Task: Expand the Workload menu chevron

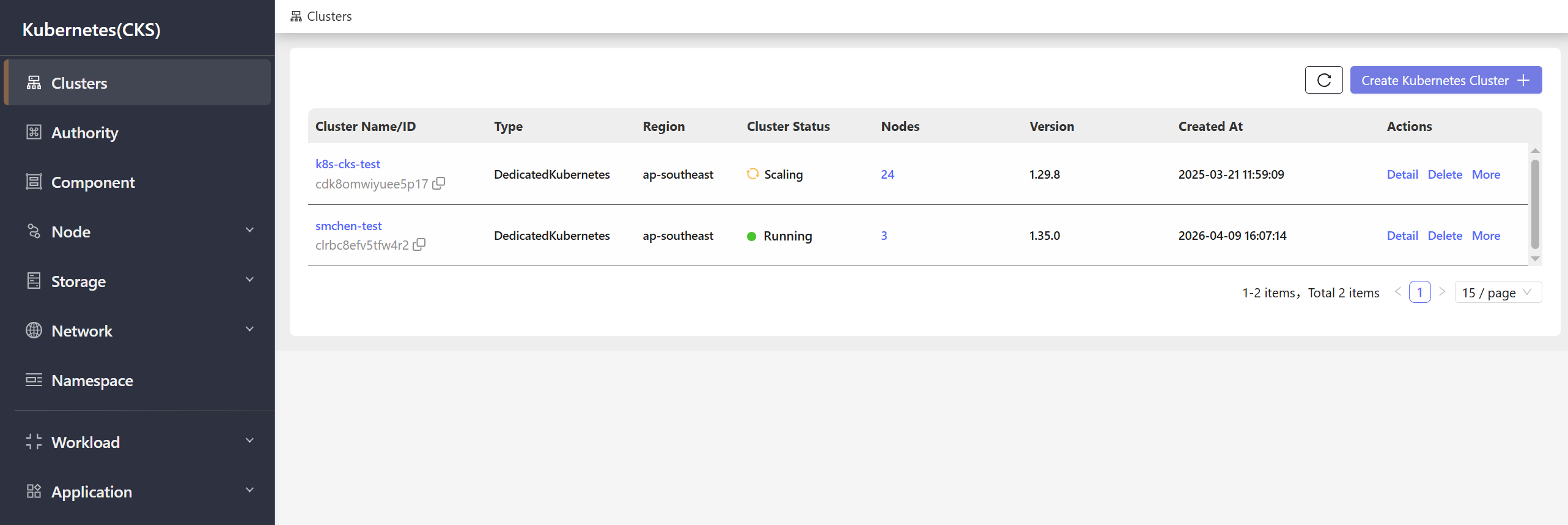Action: click(249, 441)
